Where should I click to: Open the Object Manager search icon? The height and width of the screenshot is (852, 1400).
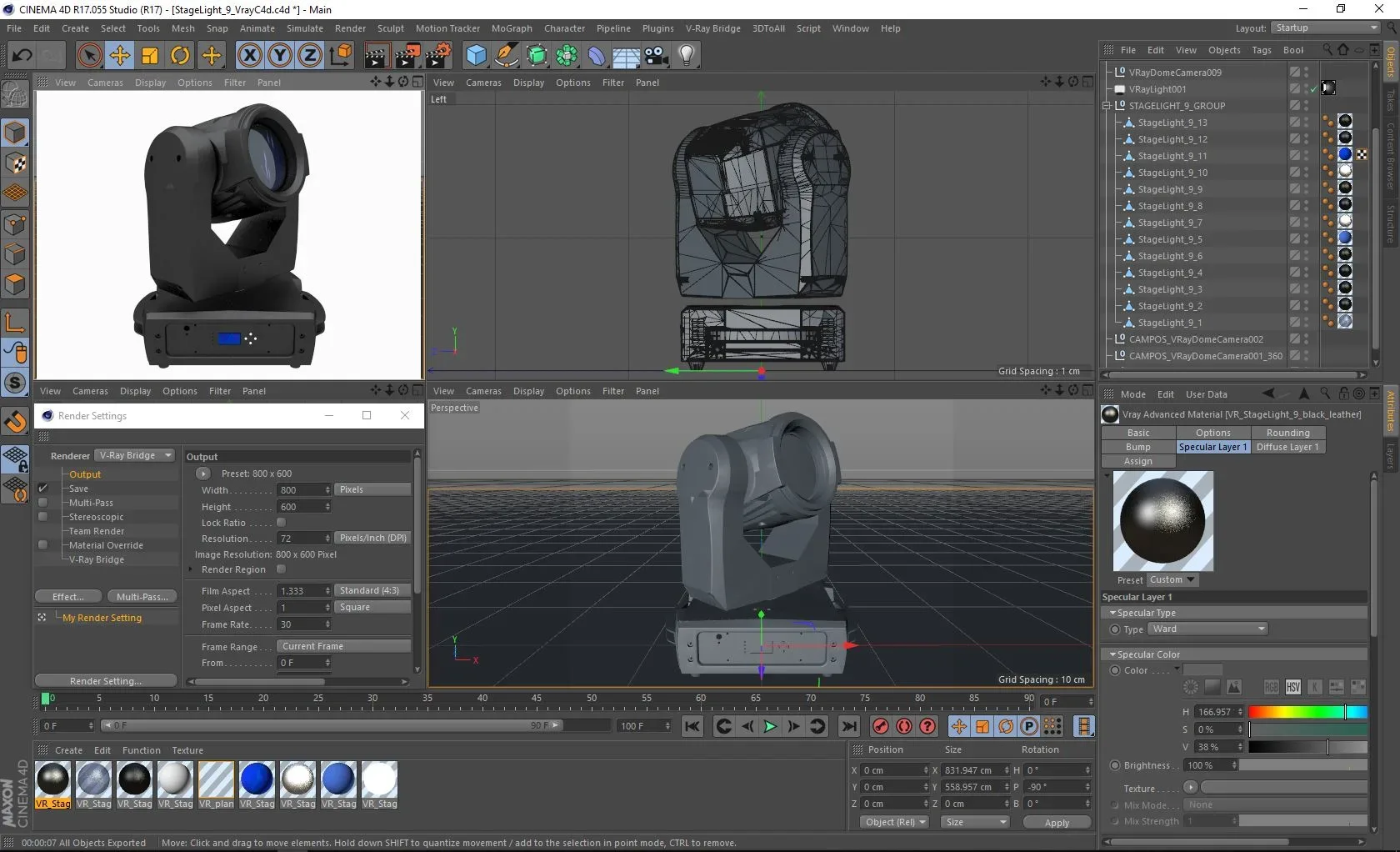coord(1327,50)
